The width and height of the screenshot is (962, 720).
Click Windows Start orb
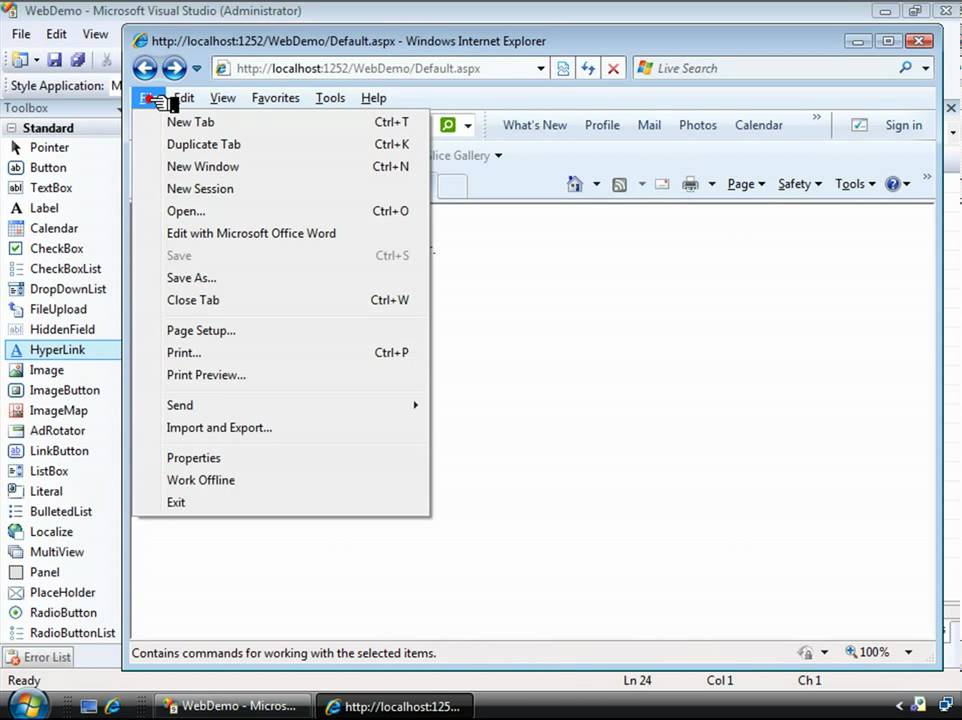point(28,704)
